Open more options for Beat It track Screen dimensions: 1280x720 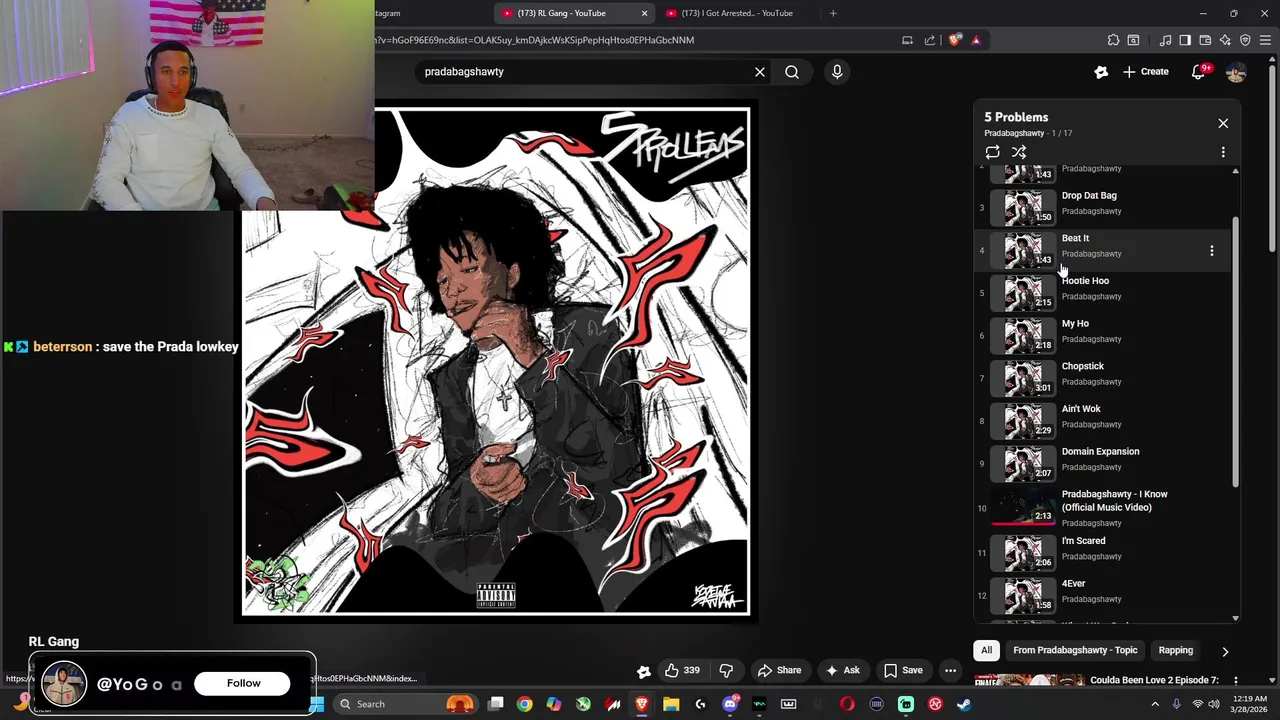point(1212,251)
